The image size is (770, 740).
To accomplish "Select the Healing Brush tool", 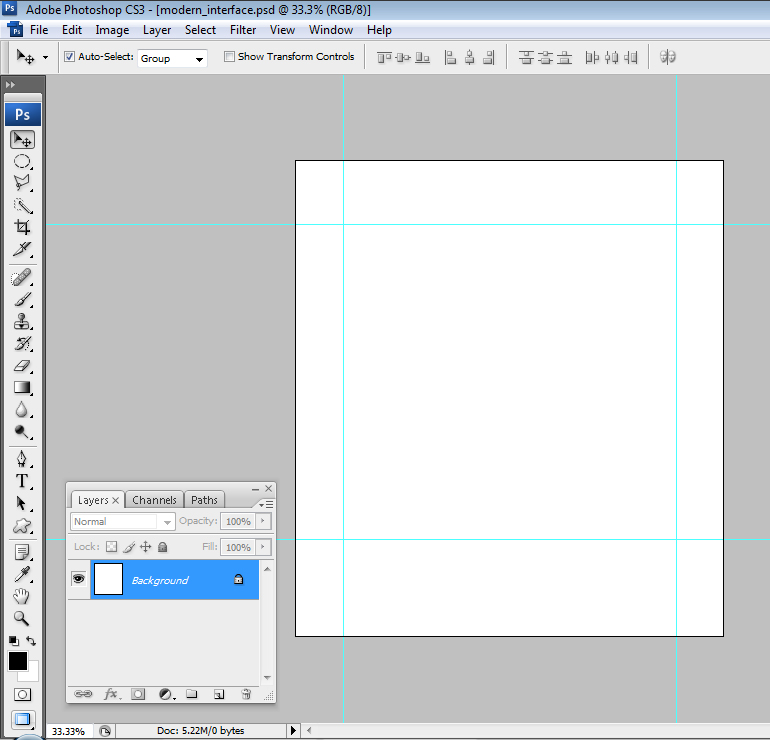I will point(22,277).
